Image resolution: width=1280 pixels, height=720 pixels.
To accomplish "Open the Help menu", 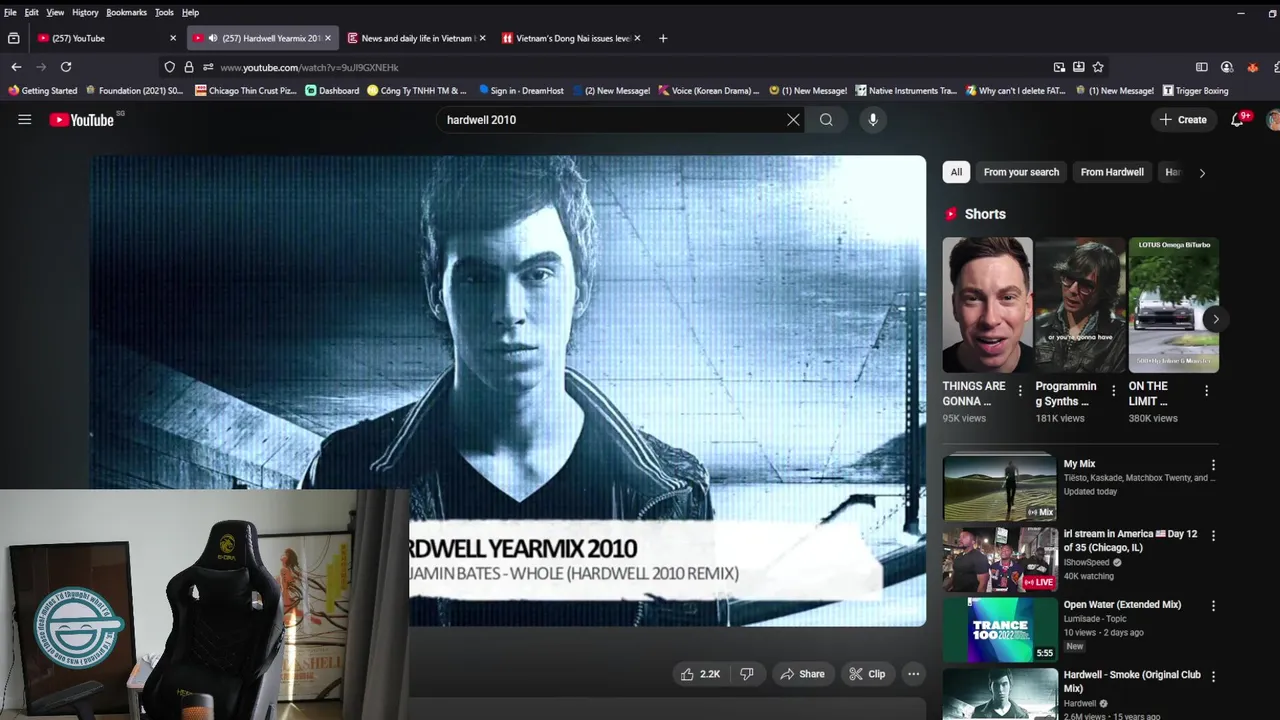I will (x=190, y=12).
